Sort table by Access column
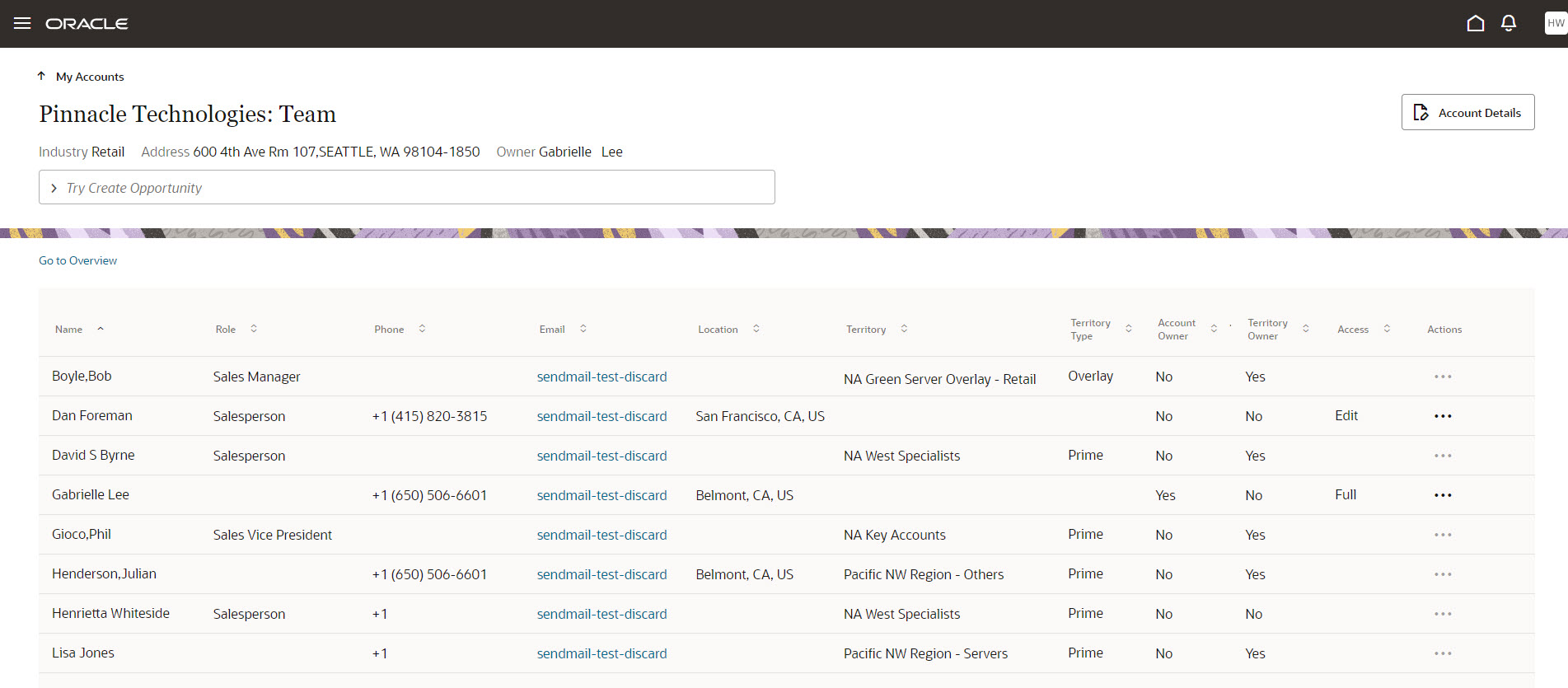This screenshot has height=688, width=1568. tap(1388, 329)
